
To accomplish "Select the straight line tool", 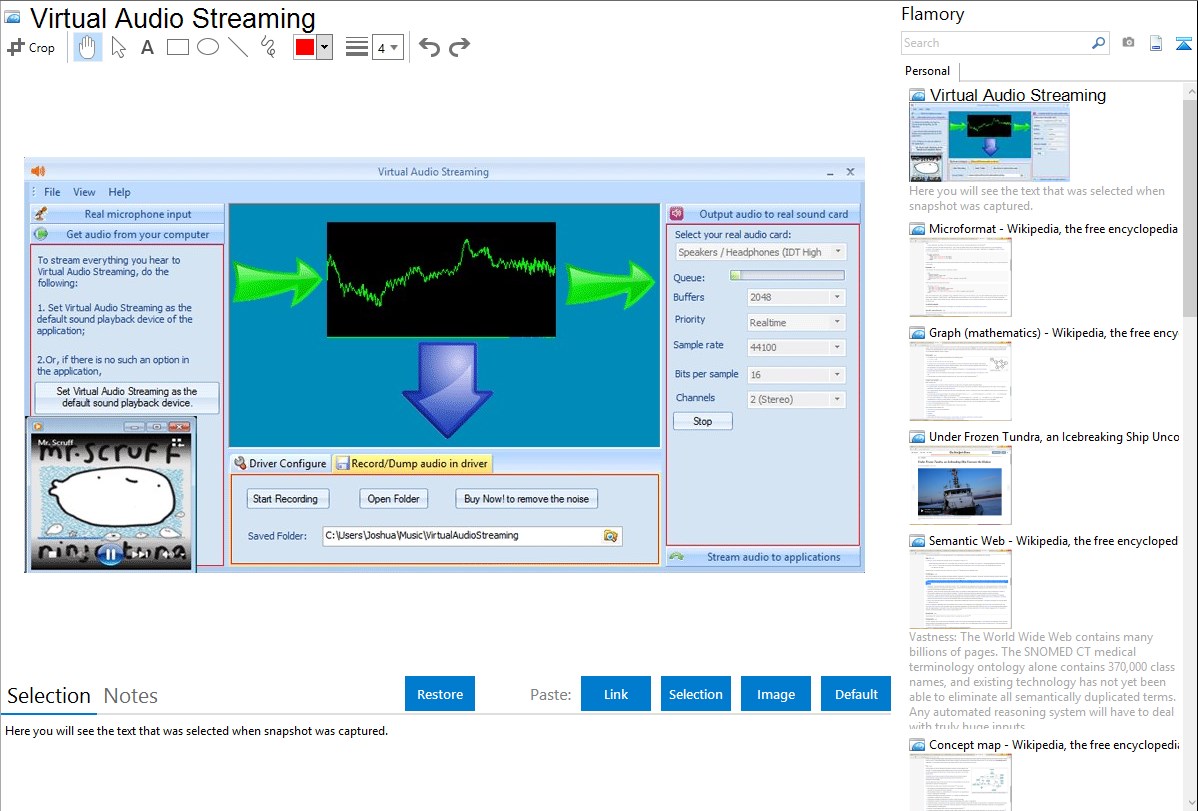I will (238, 47).
